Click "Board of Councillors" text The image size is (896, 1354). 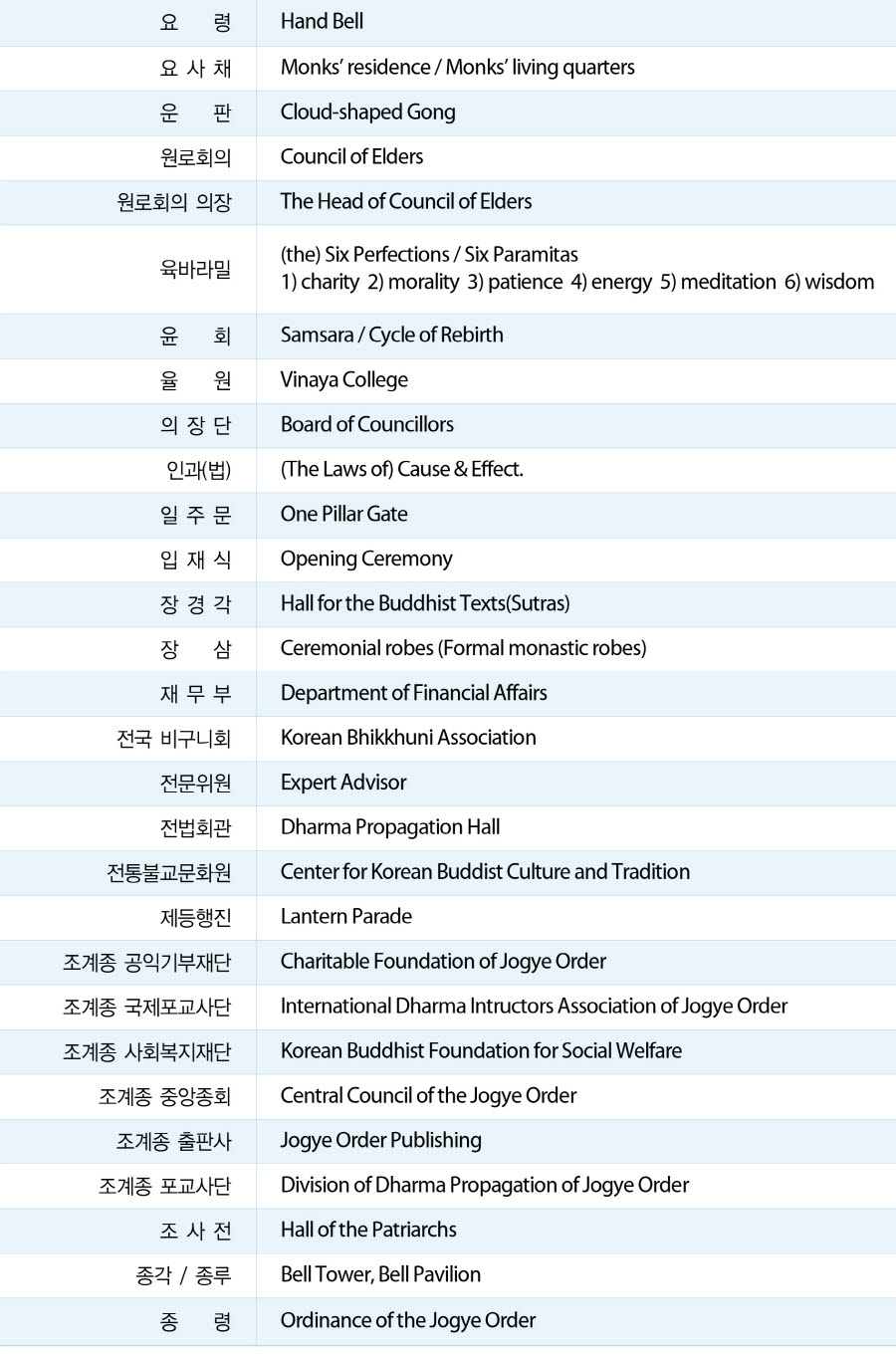(x=366, y=425)
